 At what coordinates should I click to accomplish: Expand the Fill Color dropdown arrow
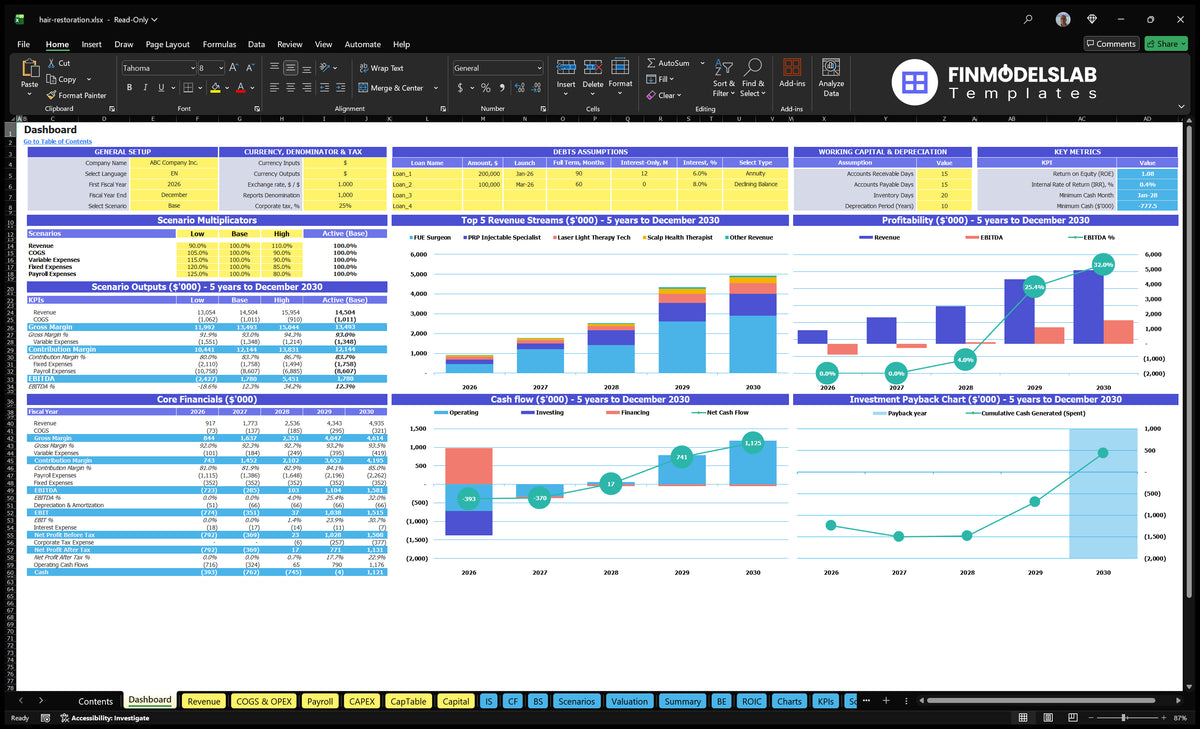click(x=226, y=88)
